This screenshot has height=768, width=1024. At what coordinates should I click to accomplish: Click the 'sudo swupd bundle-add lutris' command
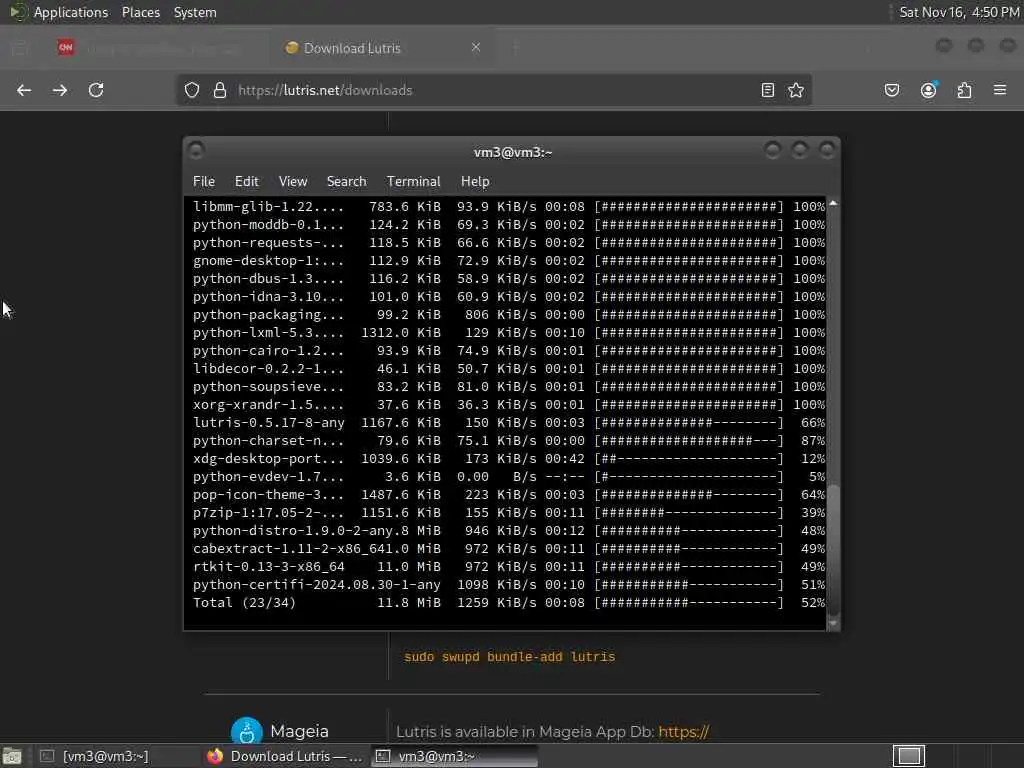pos(509,657)
